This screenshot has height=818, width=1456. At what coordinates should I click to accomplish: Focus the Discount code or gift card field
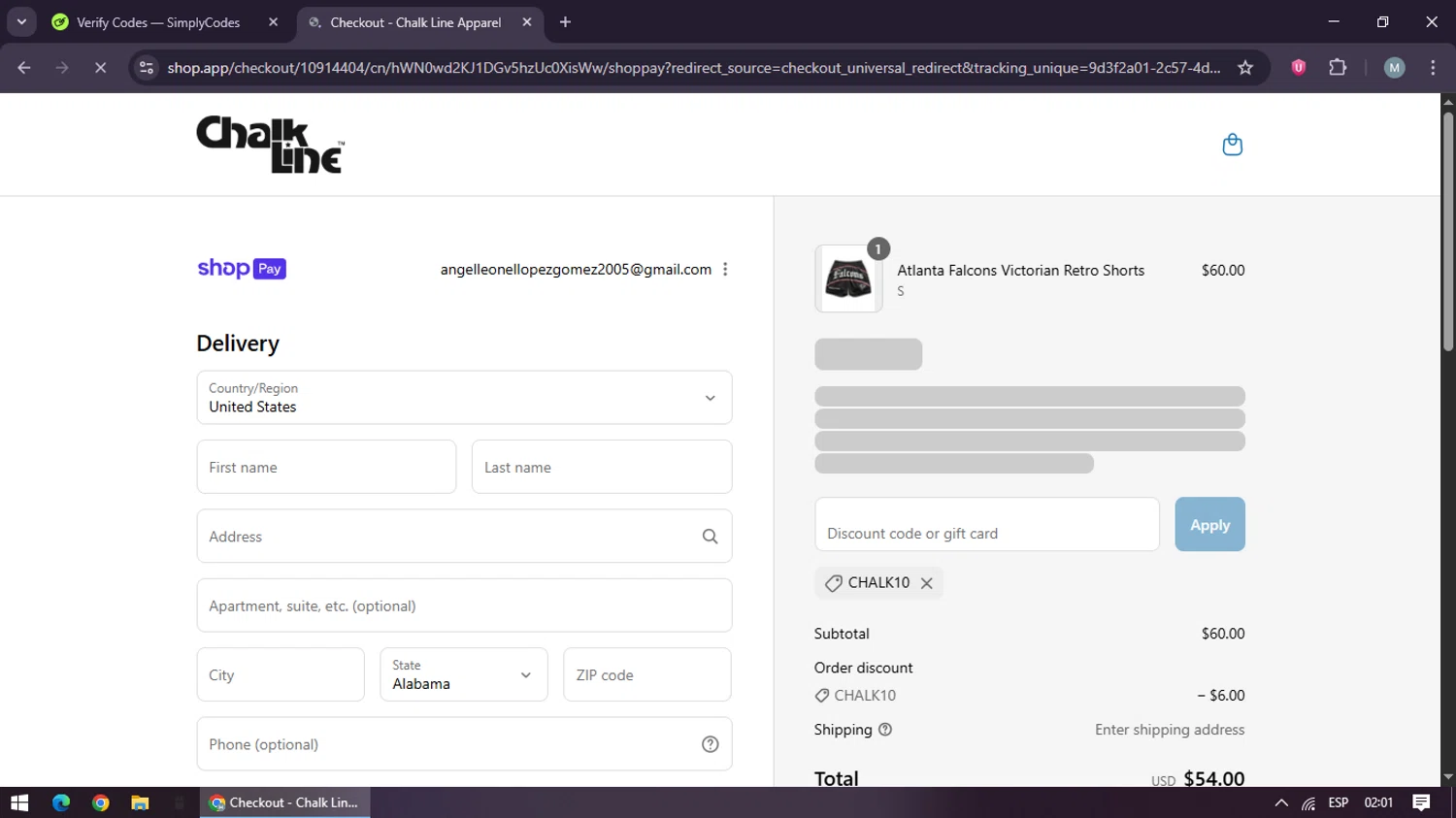tap(987, 525)
